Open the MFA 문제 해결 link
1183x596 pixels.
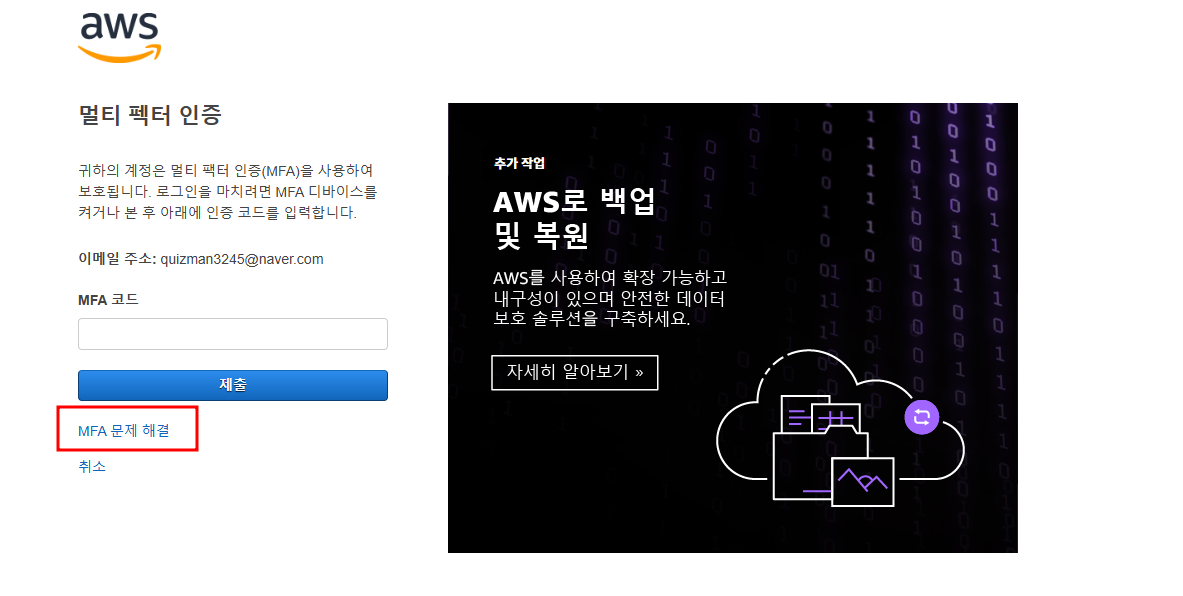pyautogui.click(x=124, y=431)
